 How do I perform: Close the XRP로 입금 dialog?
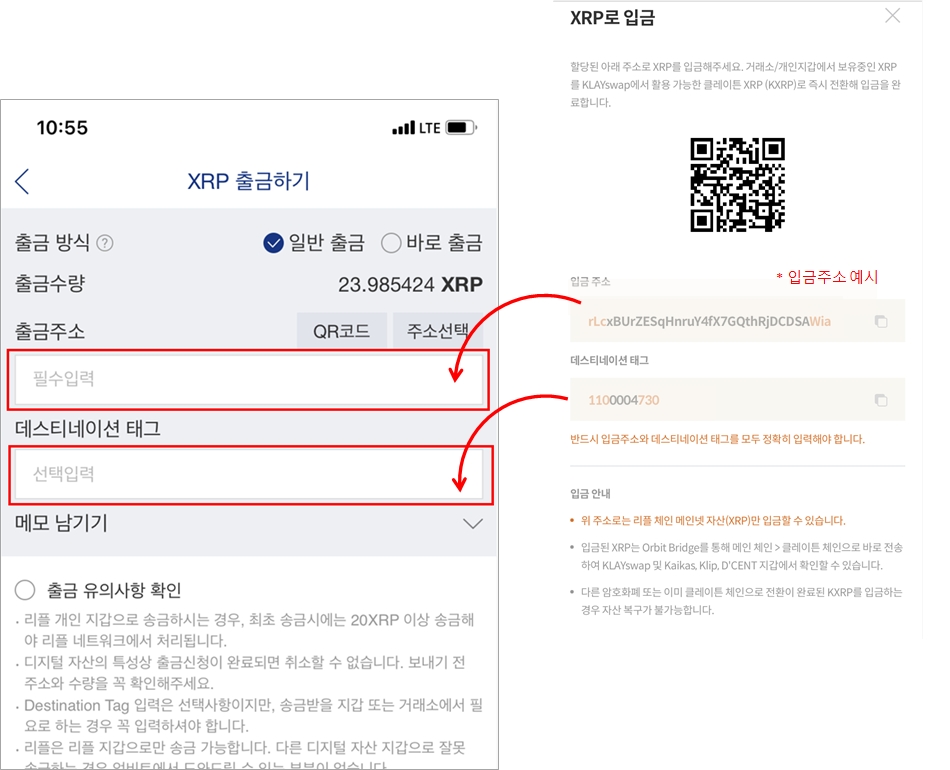click(x=892, y=16)
